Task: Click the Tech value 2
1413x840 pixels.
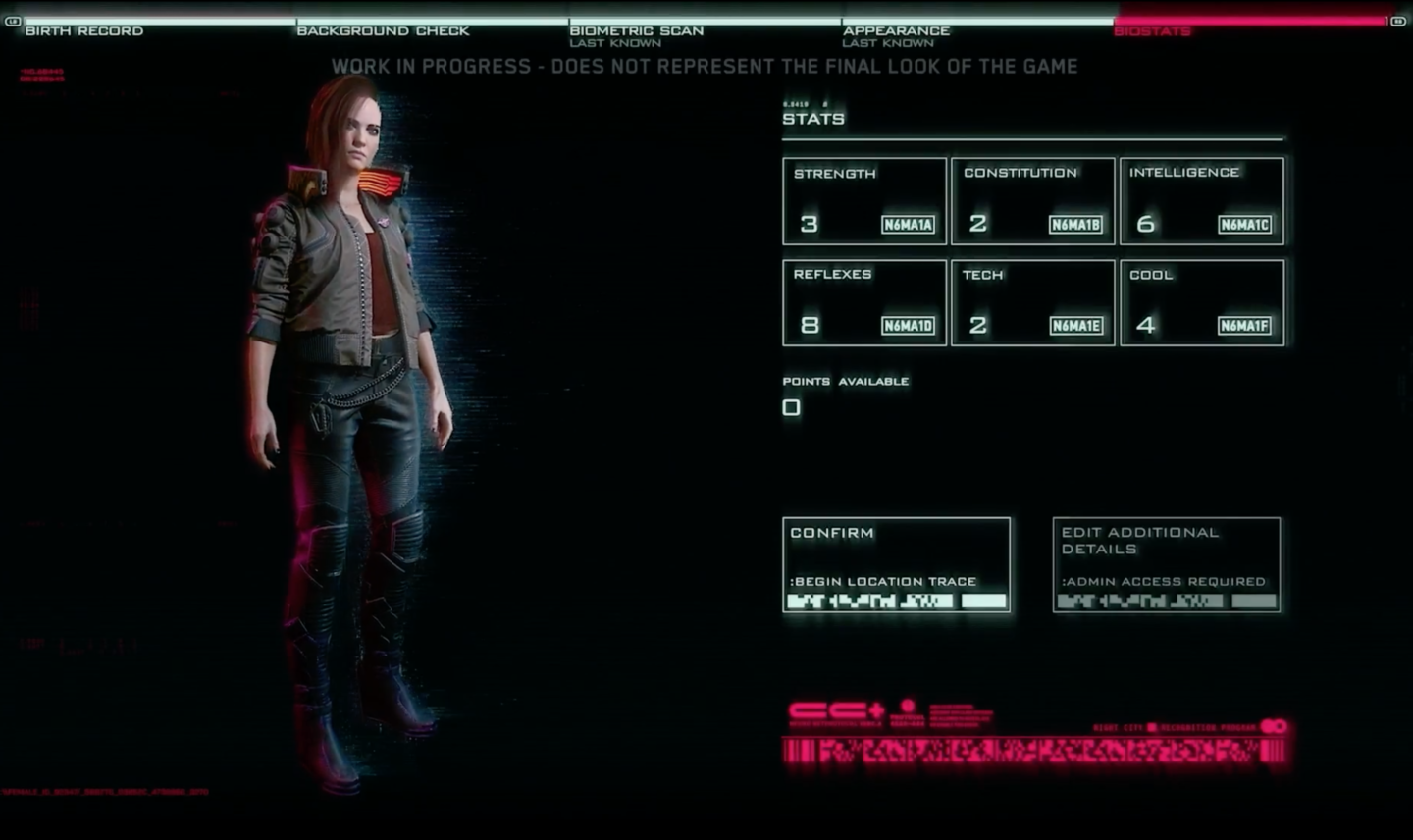Action: point(978,325)
